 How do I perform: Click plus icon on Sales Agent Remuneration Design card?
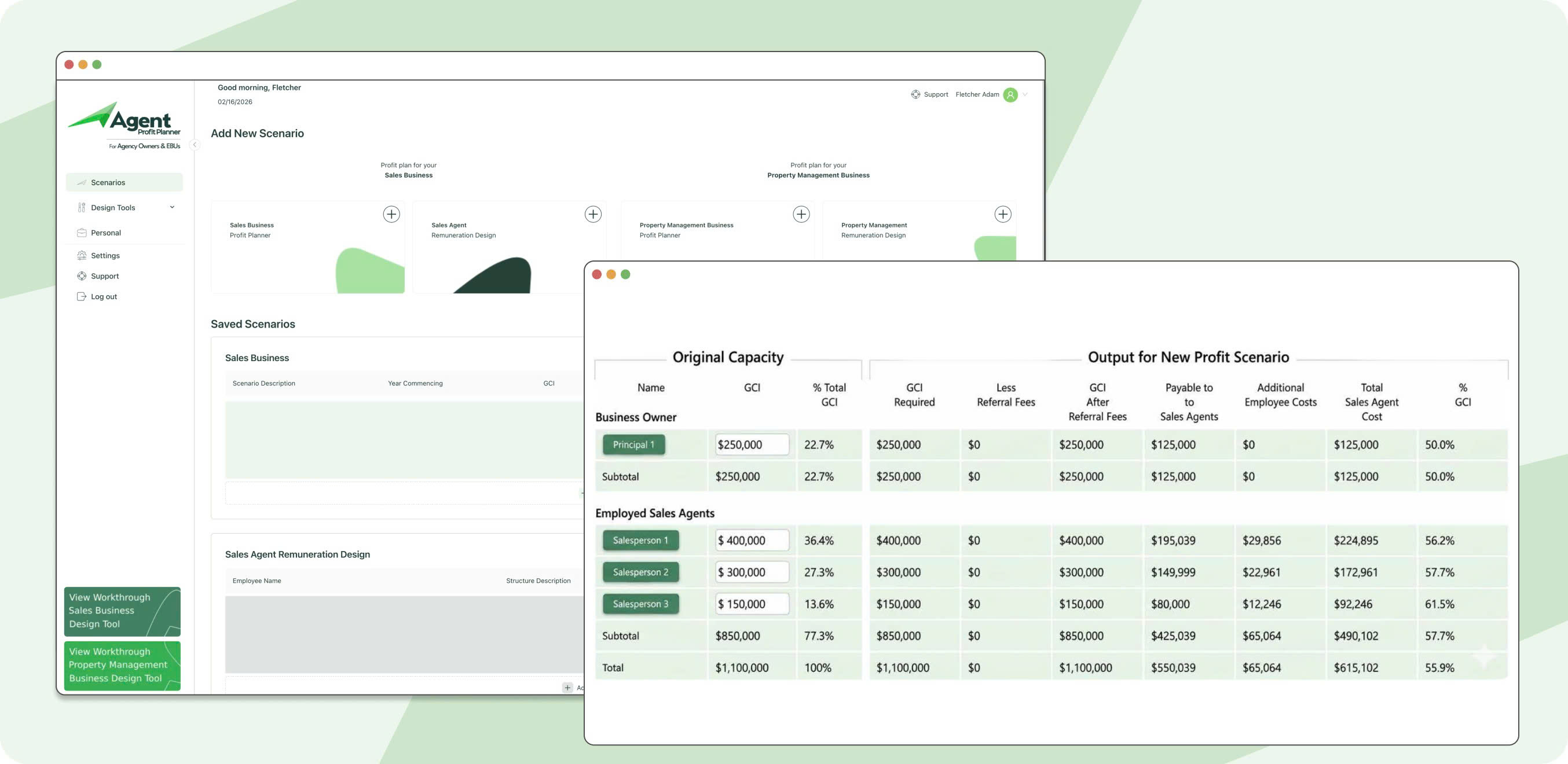point(593,214)
